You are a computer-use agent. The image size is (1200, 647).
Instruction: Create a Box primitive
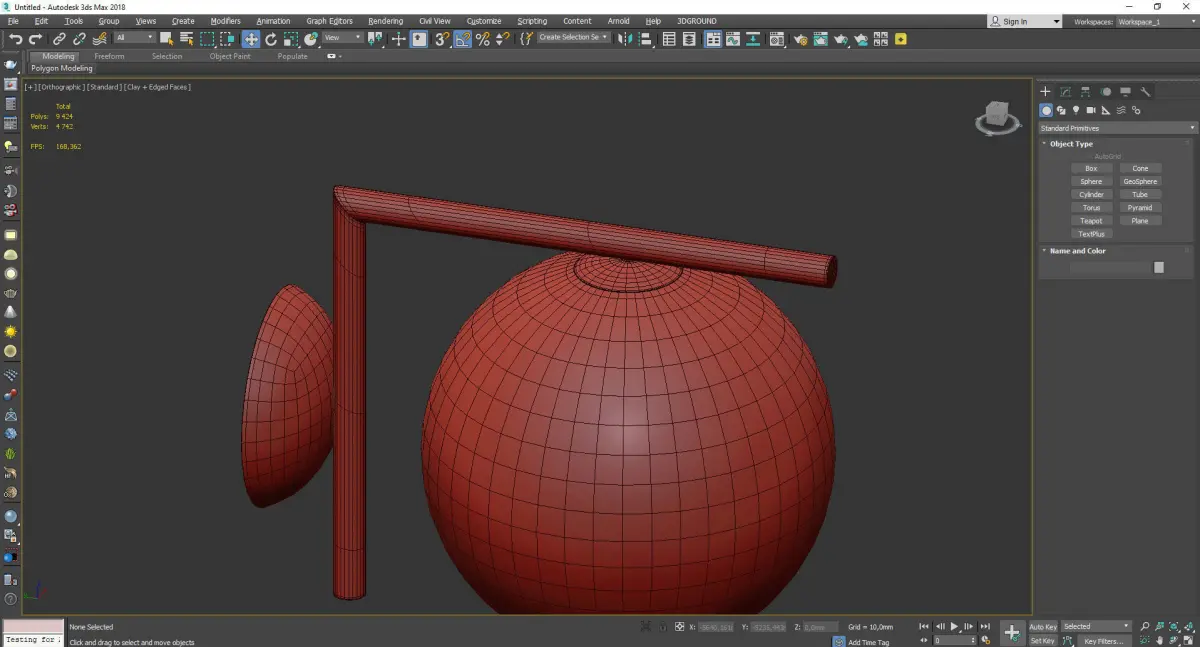point(1091,168)
